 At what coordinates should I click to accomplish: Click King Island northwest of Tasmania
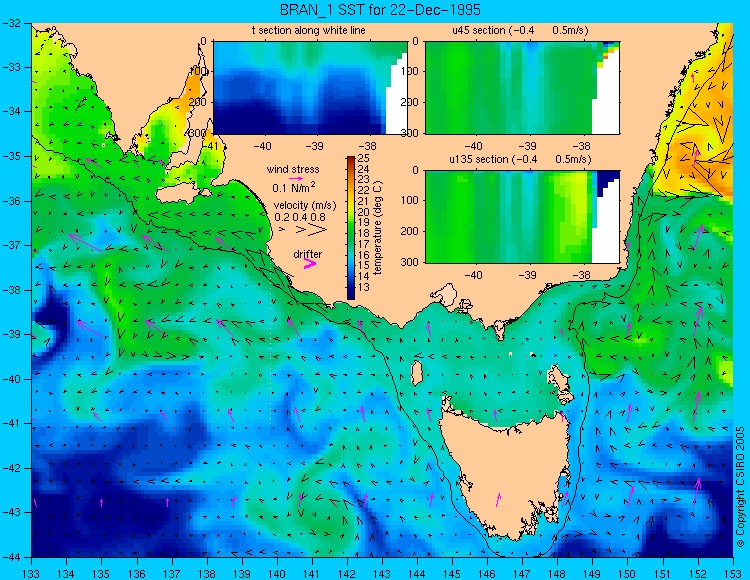(417, 373)
